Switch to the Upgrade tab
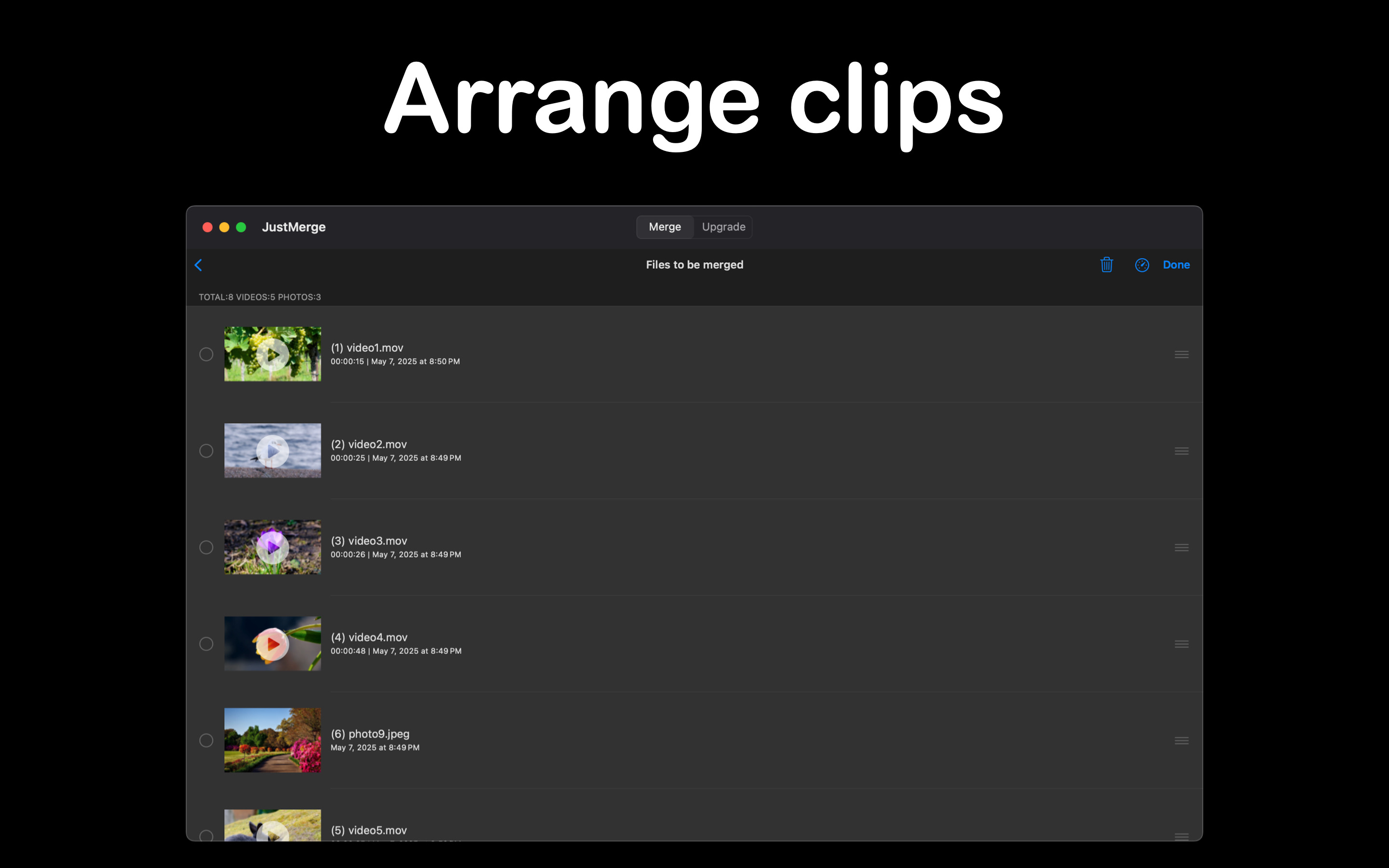The height and width of the screenshot is (868, 1389). click(x=722, y=227)
